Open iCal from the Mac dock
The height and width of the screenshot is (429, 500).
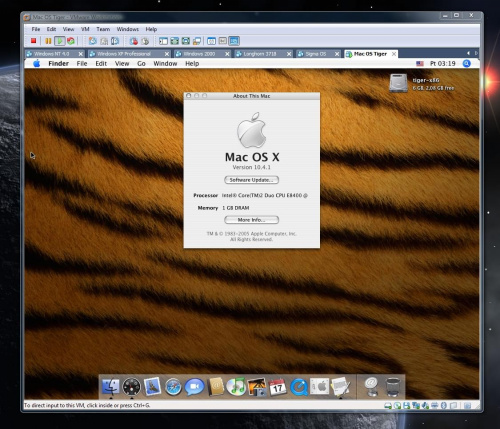tap(278, 387)
